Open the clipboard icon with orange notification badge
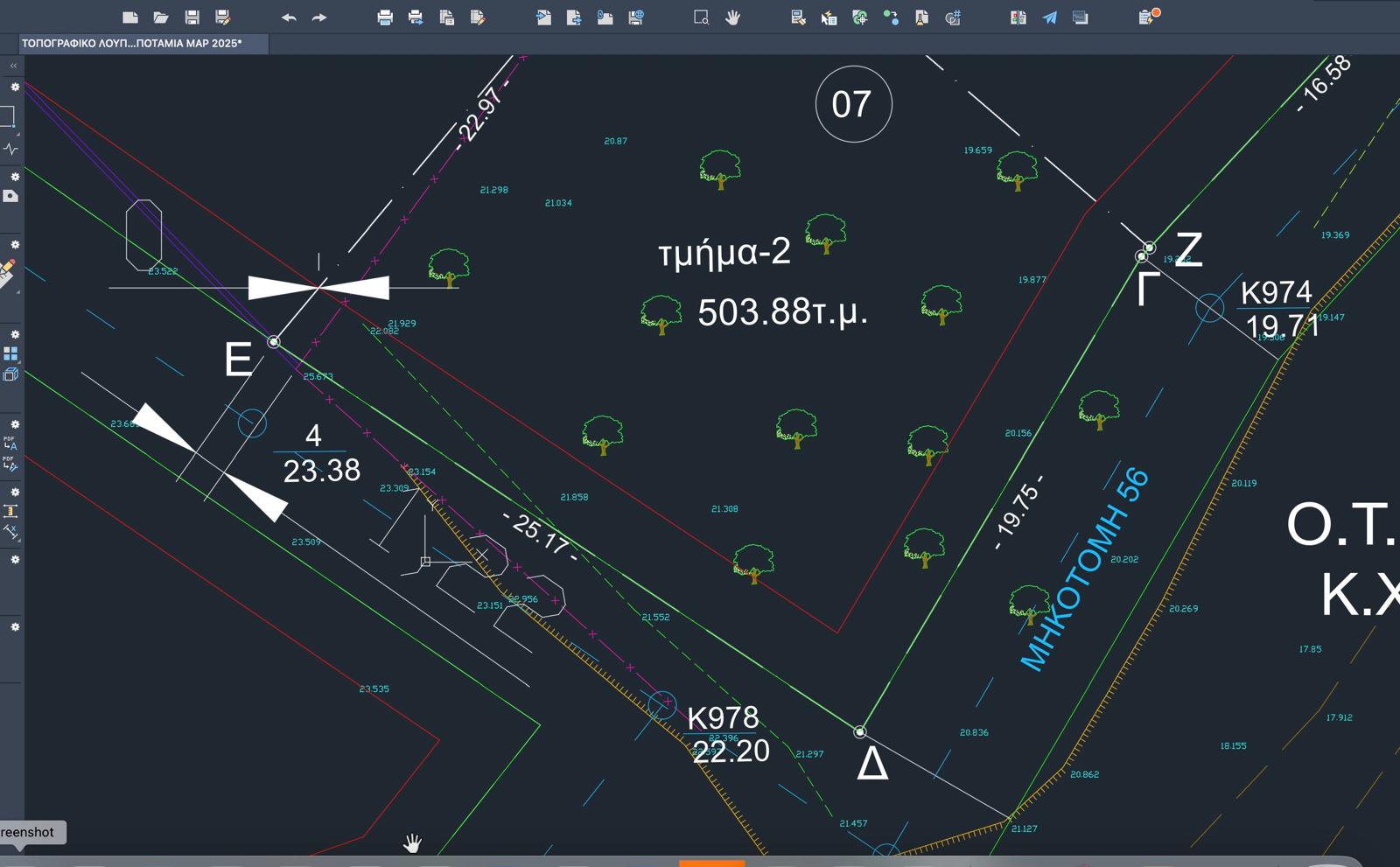 (1147, 17)
